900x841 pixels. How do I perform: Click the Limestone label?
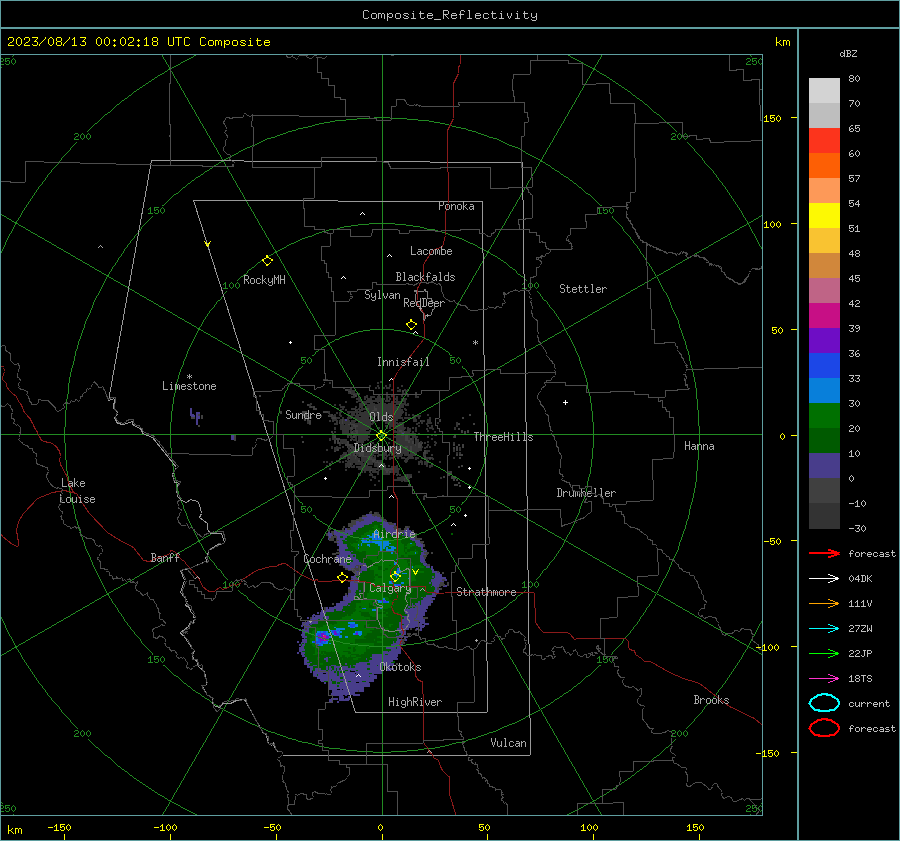(x=189, y=386)
